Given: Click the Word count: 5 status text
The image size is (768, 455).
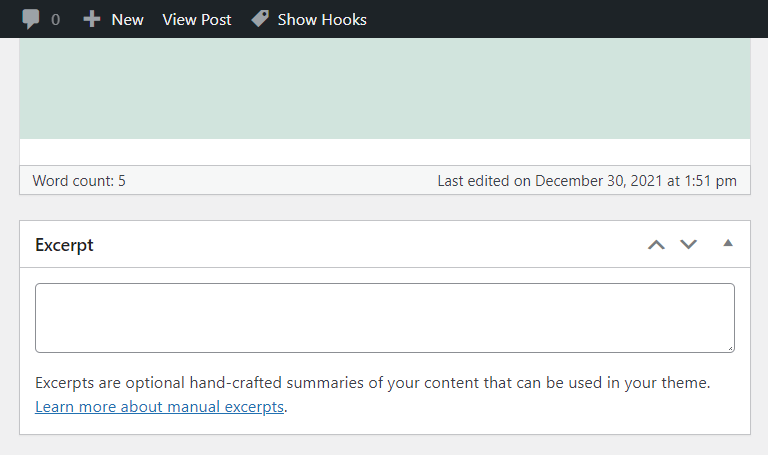Looking at the screenshot, I should 79,181.
